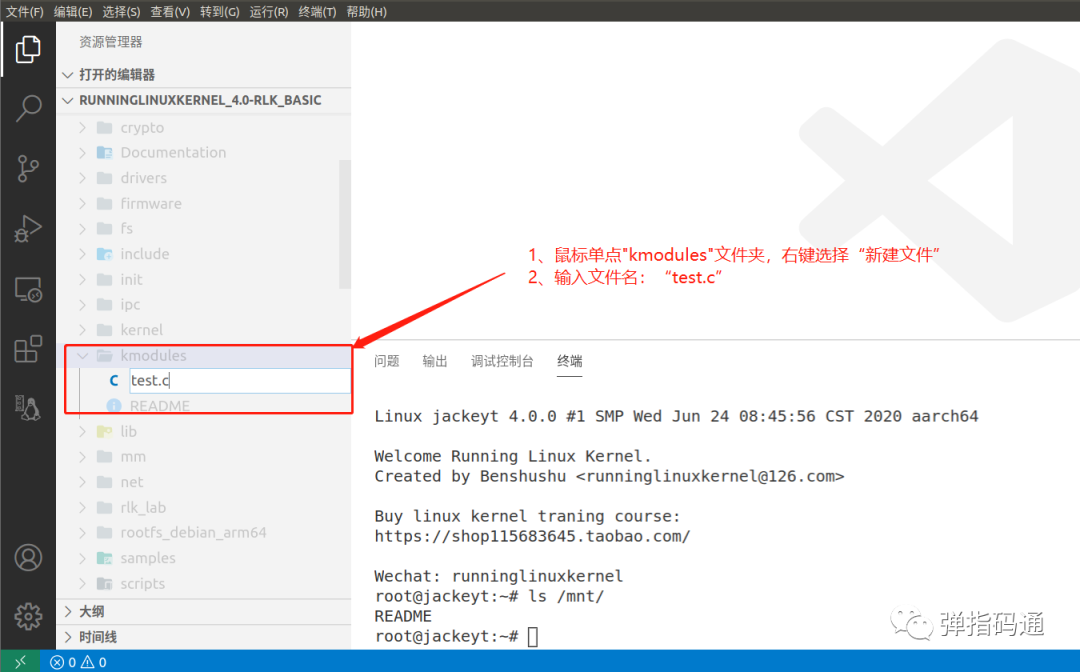Click the crypto folder icon

105,127
